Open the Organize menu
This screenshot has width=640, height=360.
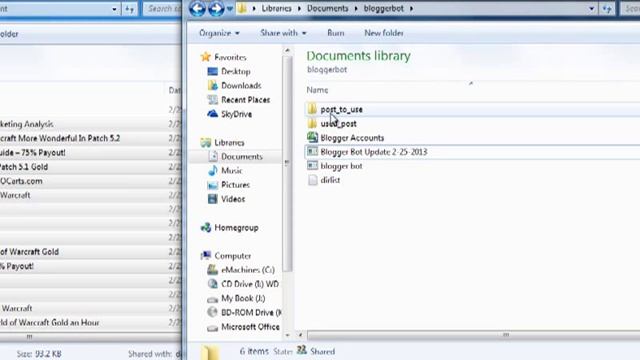click(x=219, y=33)
